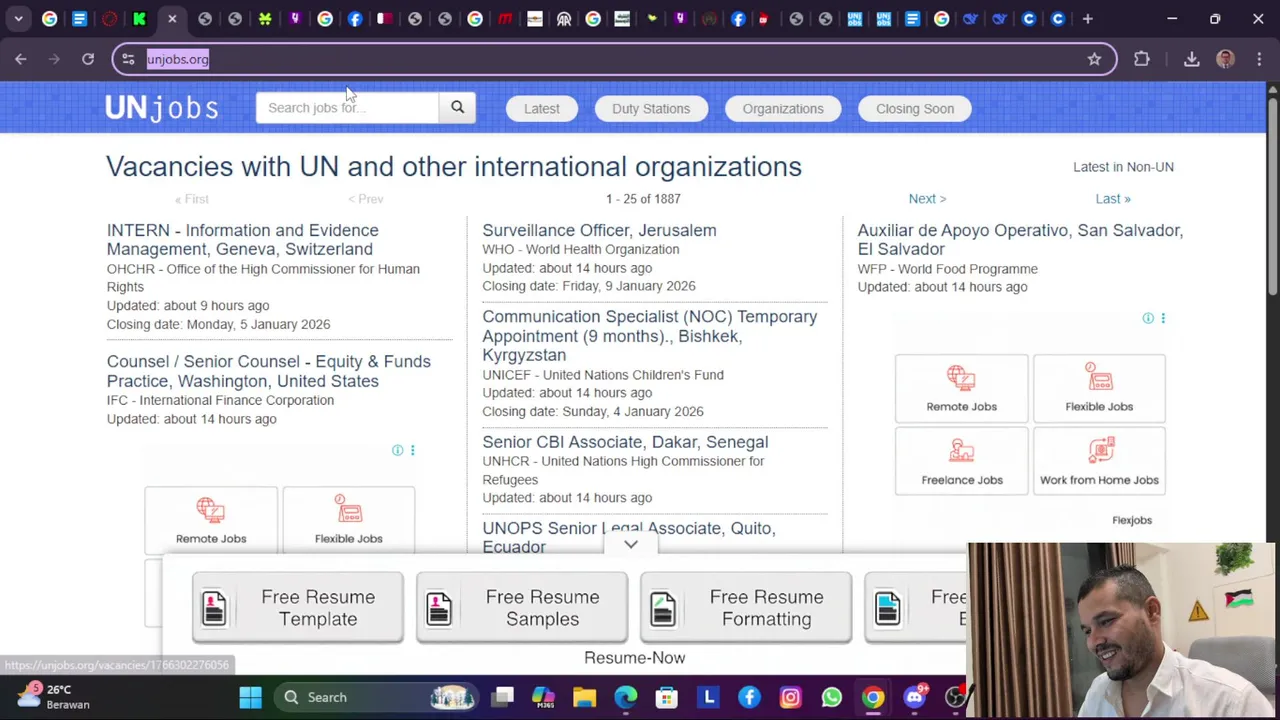The width and height of the screenshot is (1280, 720).
Task: Open UNOPS Senior Legal Associate, Quito listing
Action: click(629, 537)
